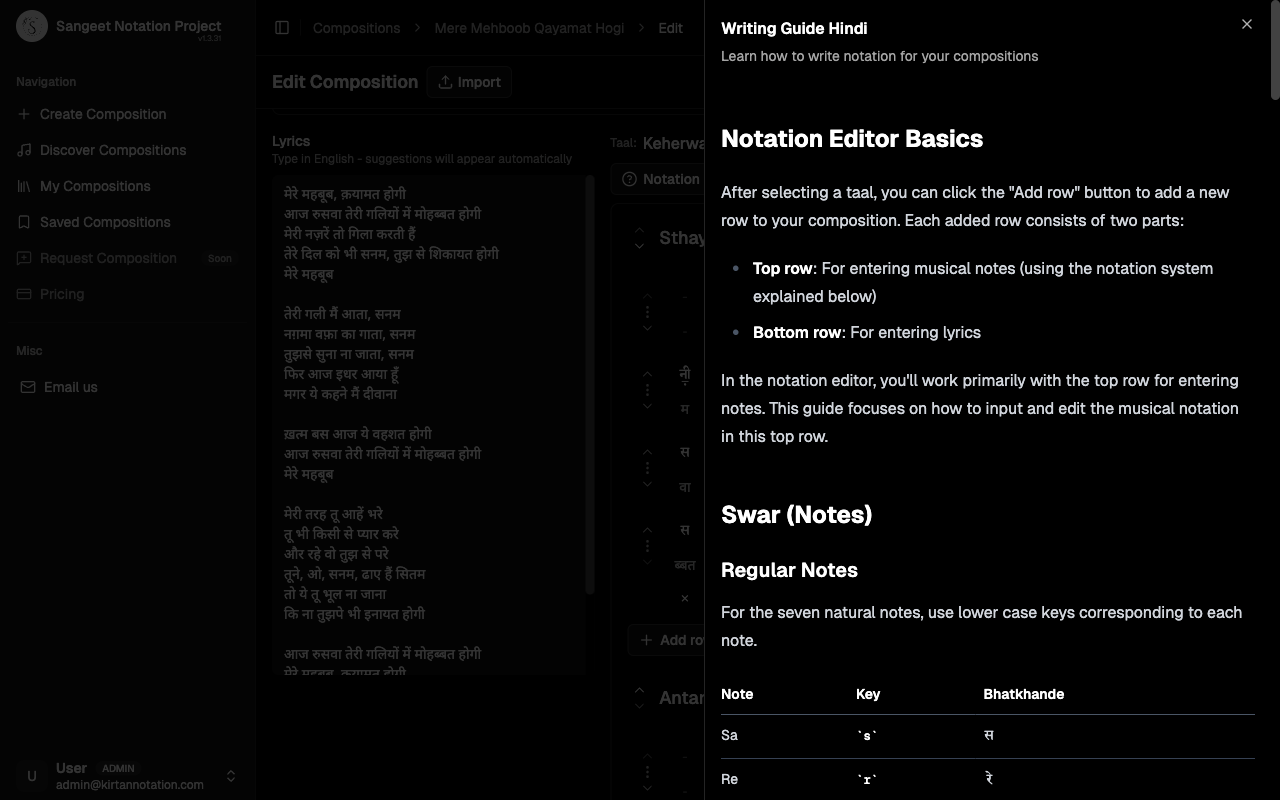Click the Discover Compositions music note icon
The width and height of the screenshot is (1280, 800).
[x=24, y=150]
